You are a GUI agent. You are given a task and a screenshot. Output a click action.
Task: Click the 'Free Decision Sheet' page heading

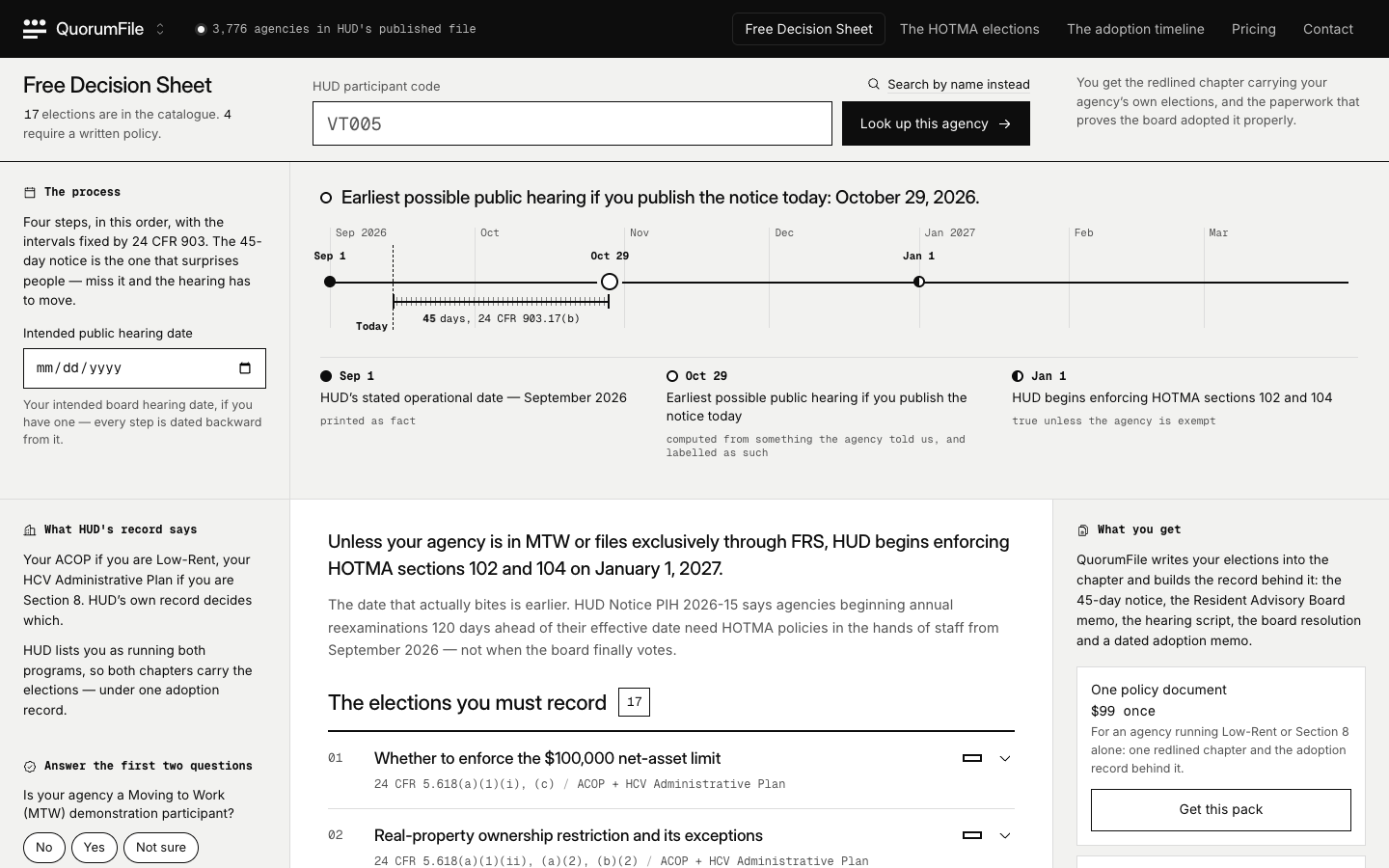tap(118, 85)
